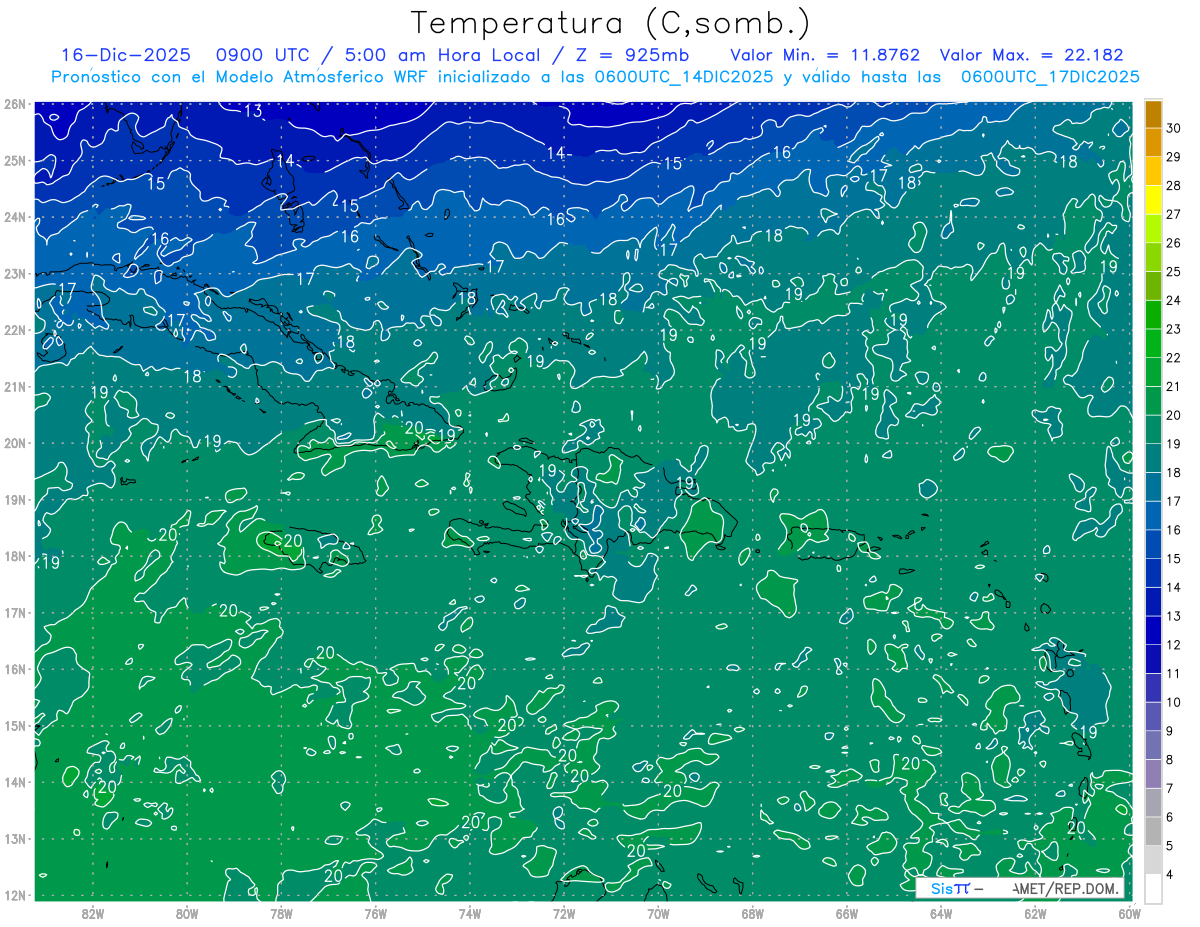Screen dimensions: 1200x927
Task: Click the 64W longitude axis label
Action: click(940, 914)
